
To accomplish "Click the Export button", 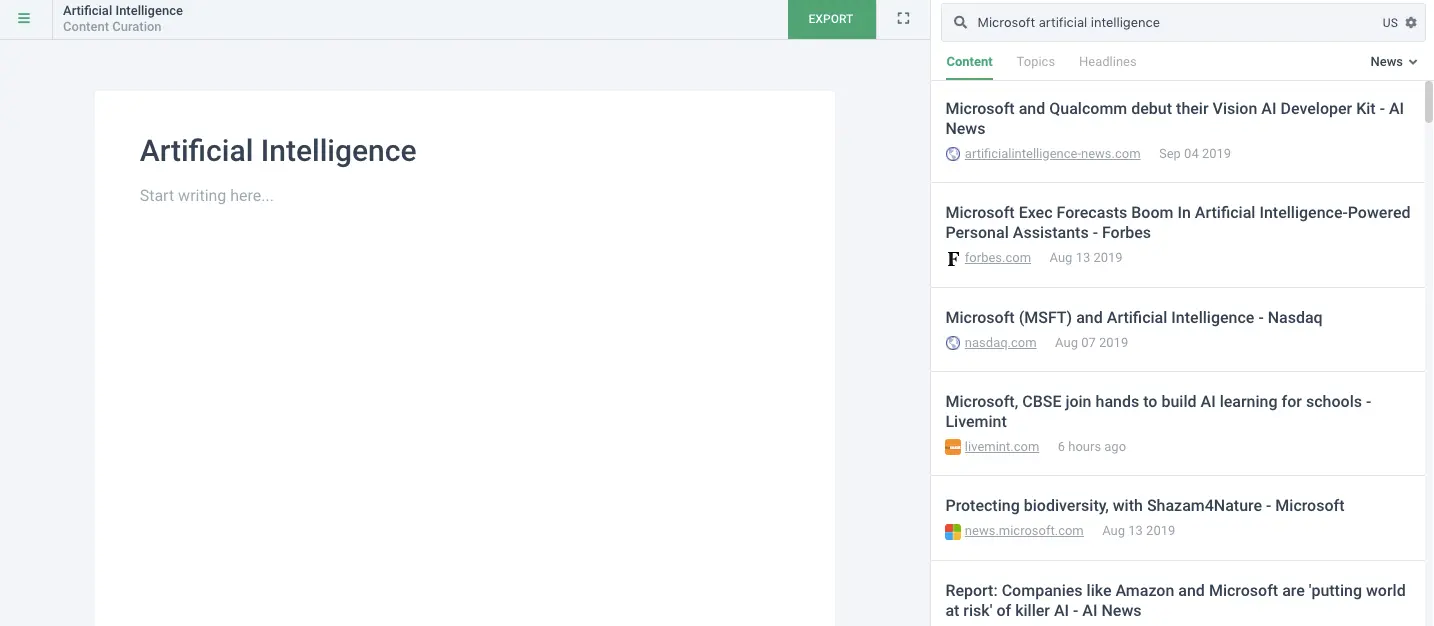I will pos(831,19).
